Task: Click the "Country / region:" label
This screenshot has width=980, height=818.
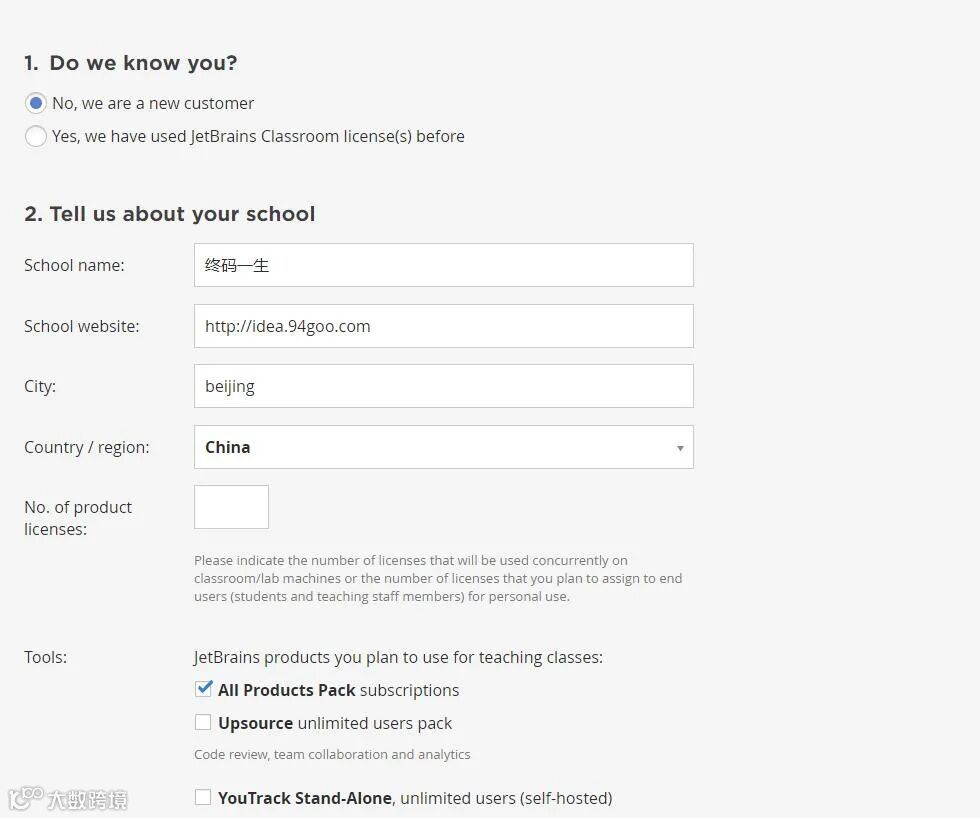Action: point(87,447)
